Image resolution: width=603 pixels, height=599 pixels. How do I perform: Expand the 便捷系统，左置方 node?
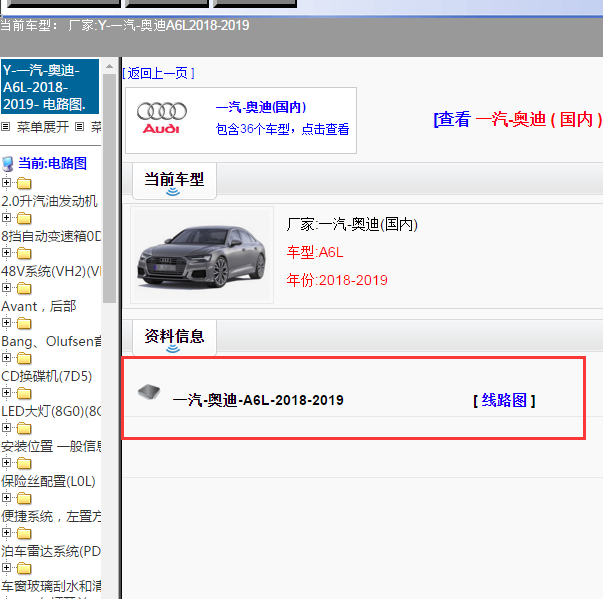point(6,498)
